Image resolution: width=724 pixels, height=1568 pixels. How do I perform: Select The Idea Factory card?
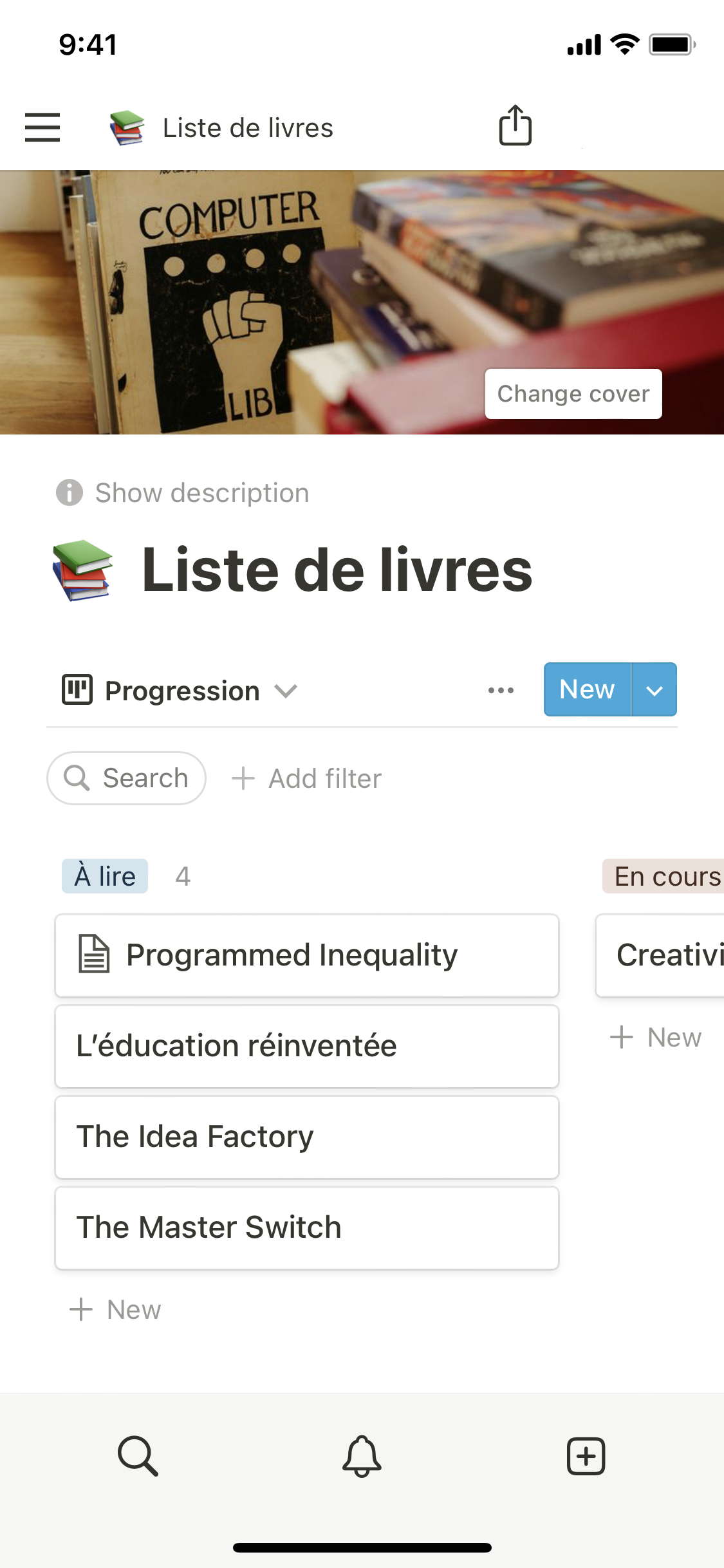[307, 1137]
